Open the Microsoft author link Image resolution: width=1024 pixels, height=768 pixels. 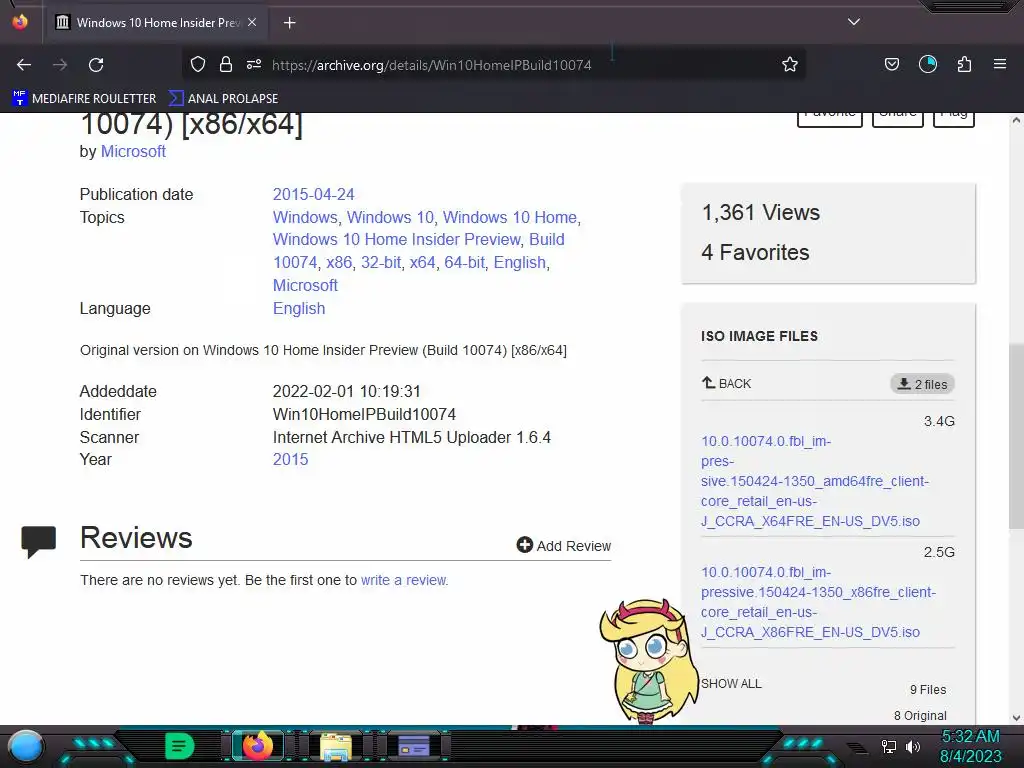tap(133, 151)
